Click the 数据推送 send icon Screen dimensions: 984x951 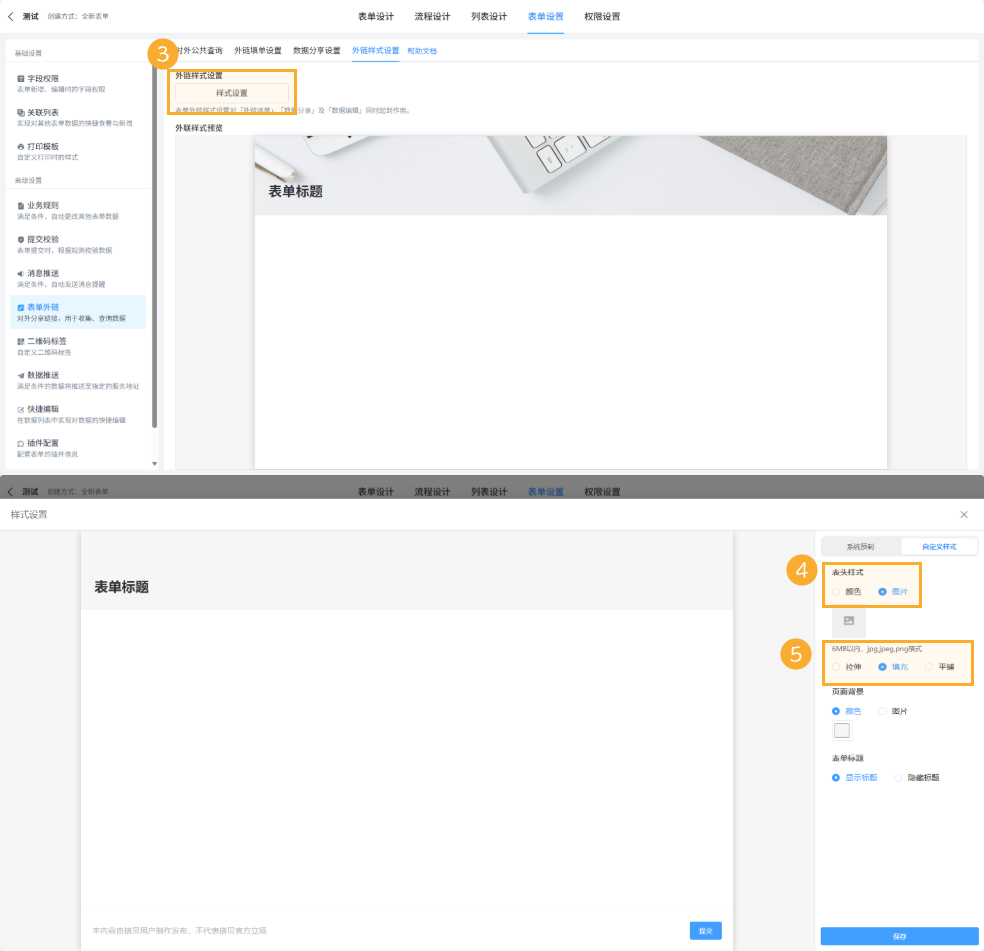21,375
